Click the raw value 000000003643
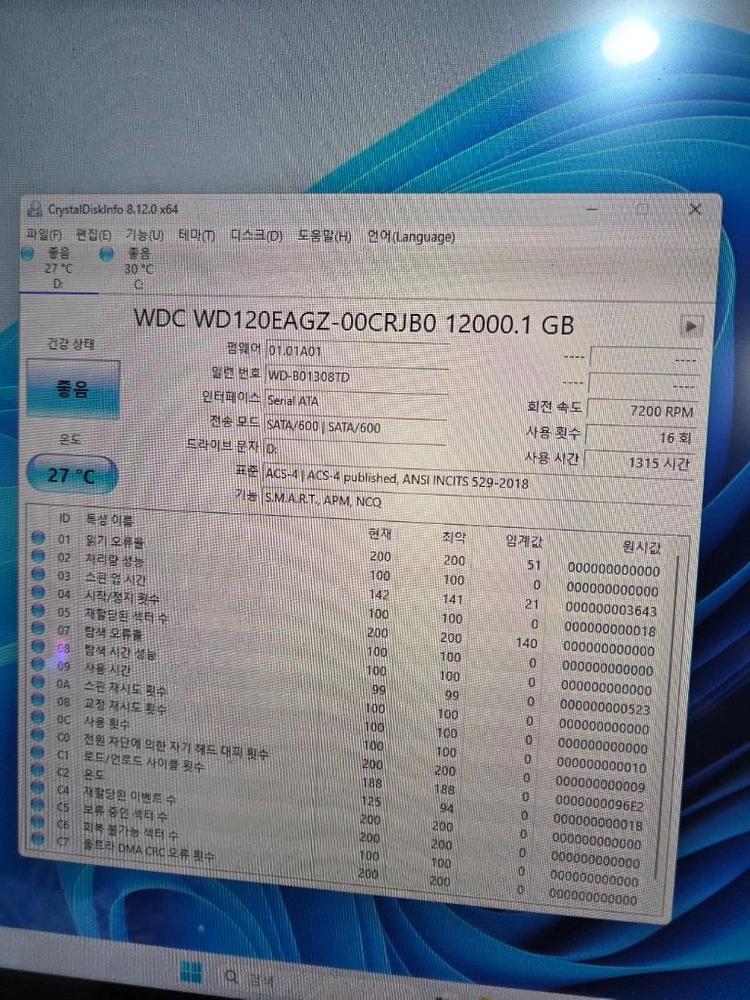This screenshot has height=1000, width=750. pos(611,610)
